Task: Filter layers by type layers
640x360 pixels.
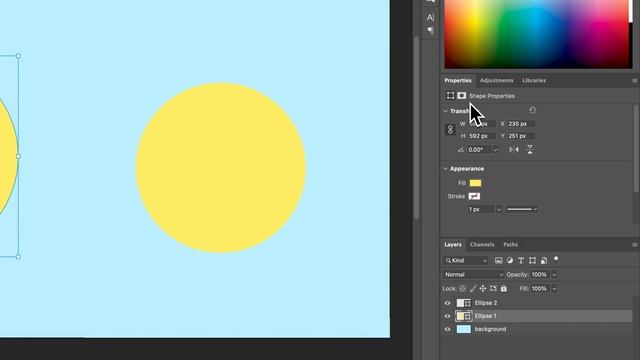Action: pos(521,260)
